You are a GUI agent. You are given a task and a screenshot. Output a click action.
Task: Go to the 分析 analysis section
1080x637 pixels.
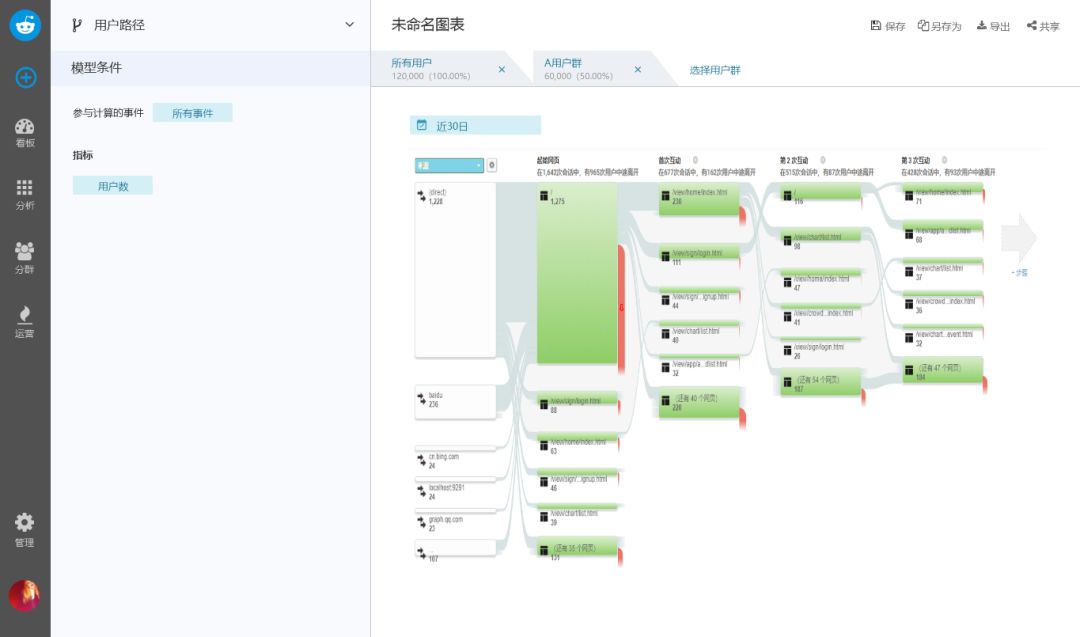tap(25, 194)
